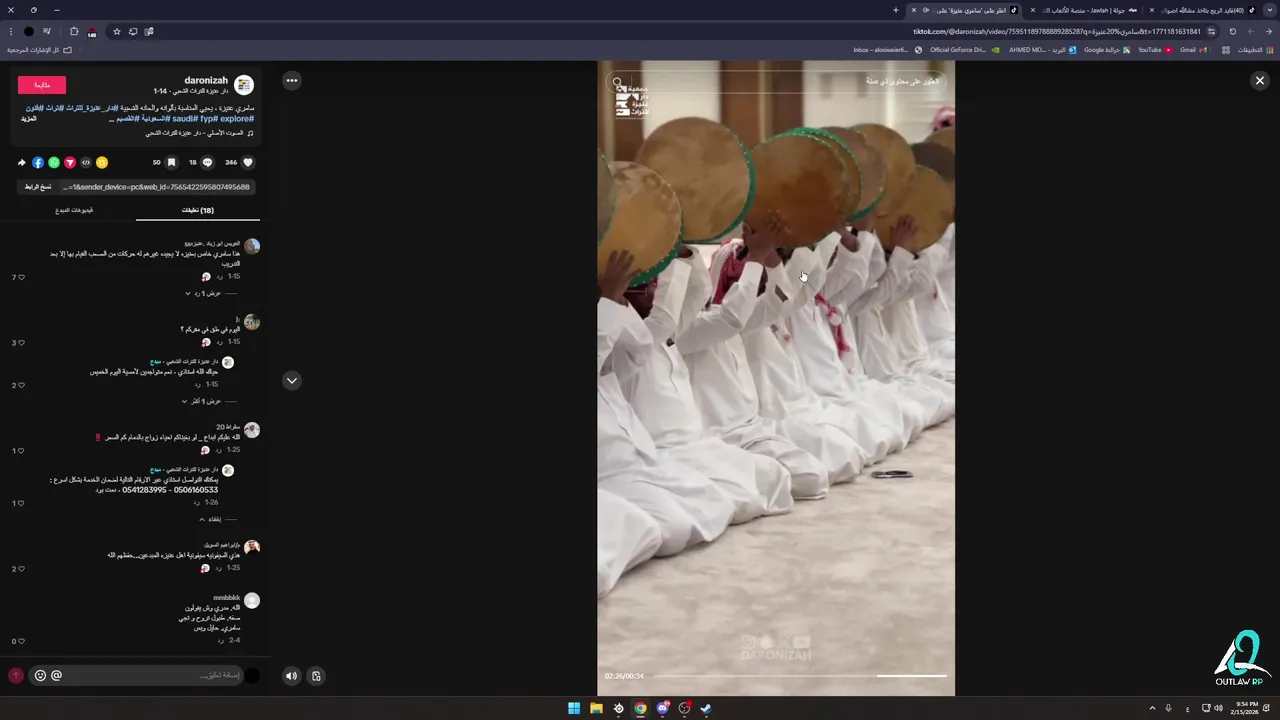The height and width of the screenshot is (720, 1280).
Task: Open the taskbar clock showing 9:54 PM
Action: coord(1245,708)
